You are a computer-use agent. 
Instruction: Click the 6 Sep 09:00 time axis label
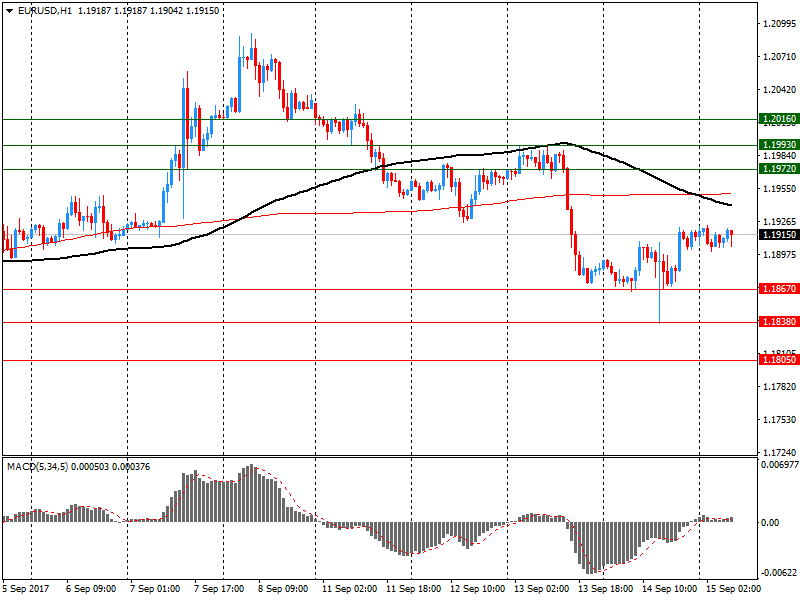(91, 589)
